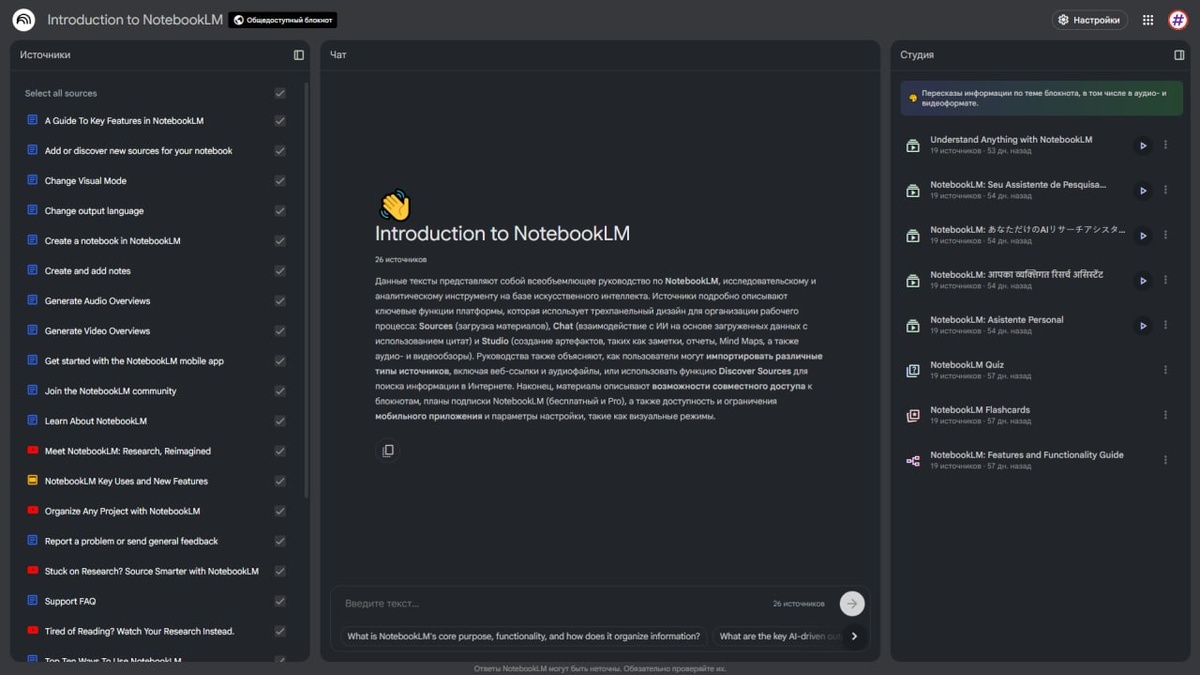
Task: Uncheck NotebookLM Key Uses and New Features checkbox
Action: click(280, 481)
